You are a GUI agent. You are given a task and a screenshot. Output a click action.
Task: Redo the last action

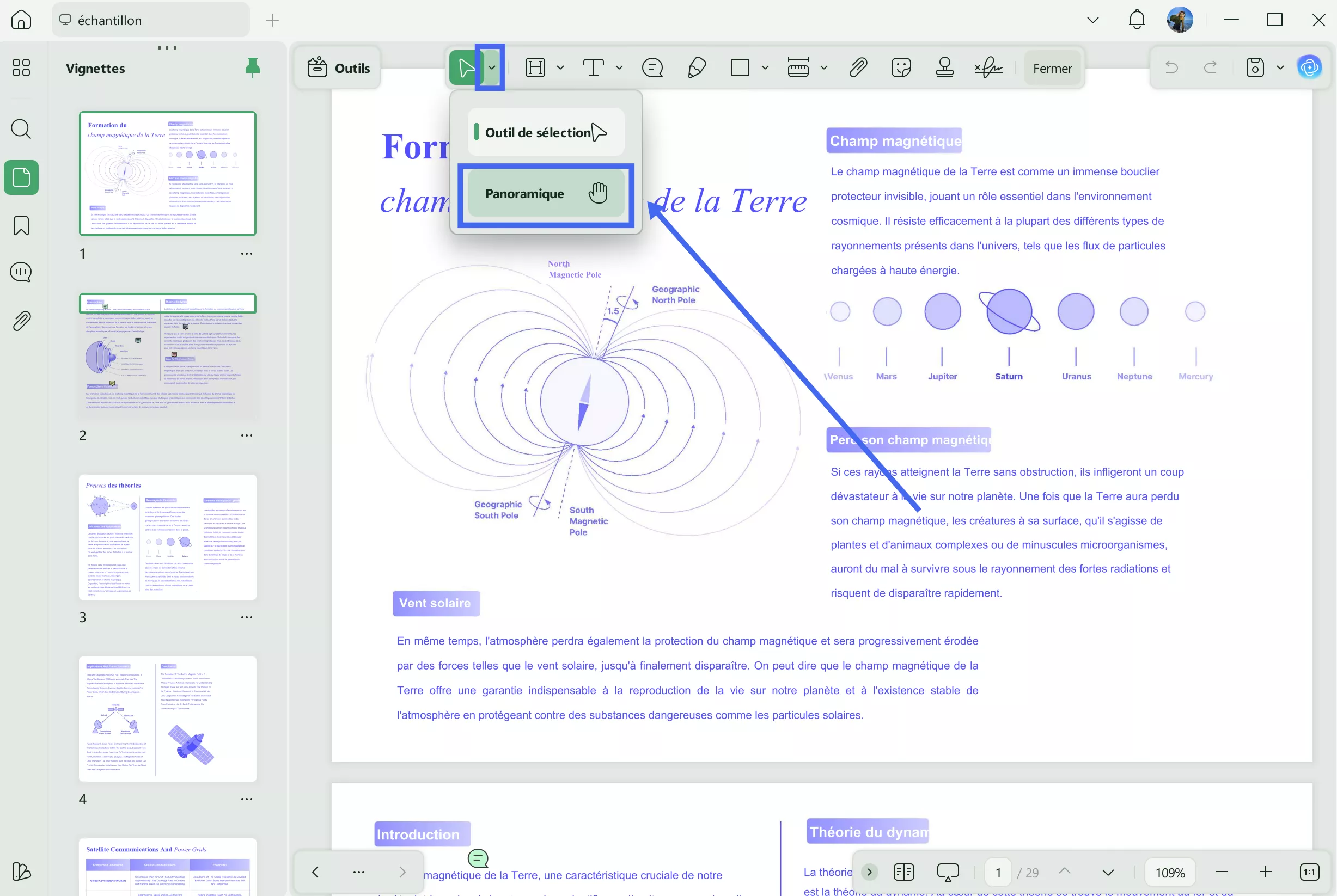pyautogui.click(x=1210, y=67)
